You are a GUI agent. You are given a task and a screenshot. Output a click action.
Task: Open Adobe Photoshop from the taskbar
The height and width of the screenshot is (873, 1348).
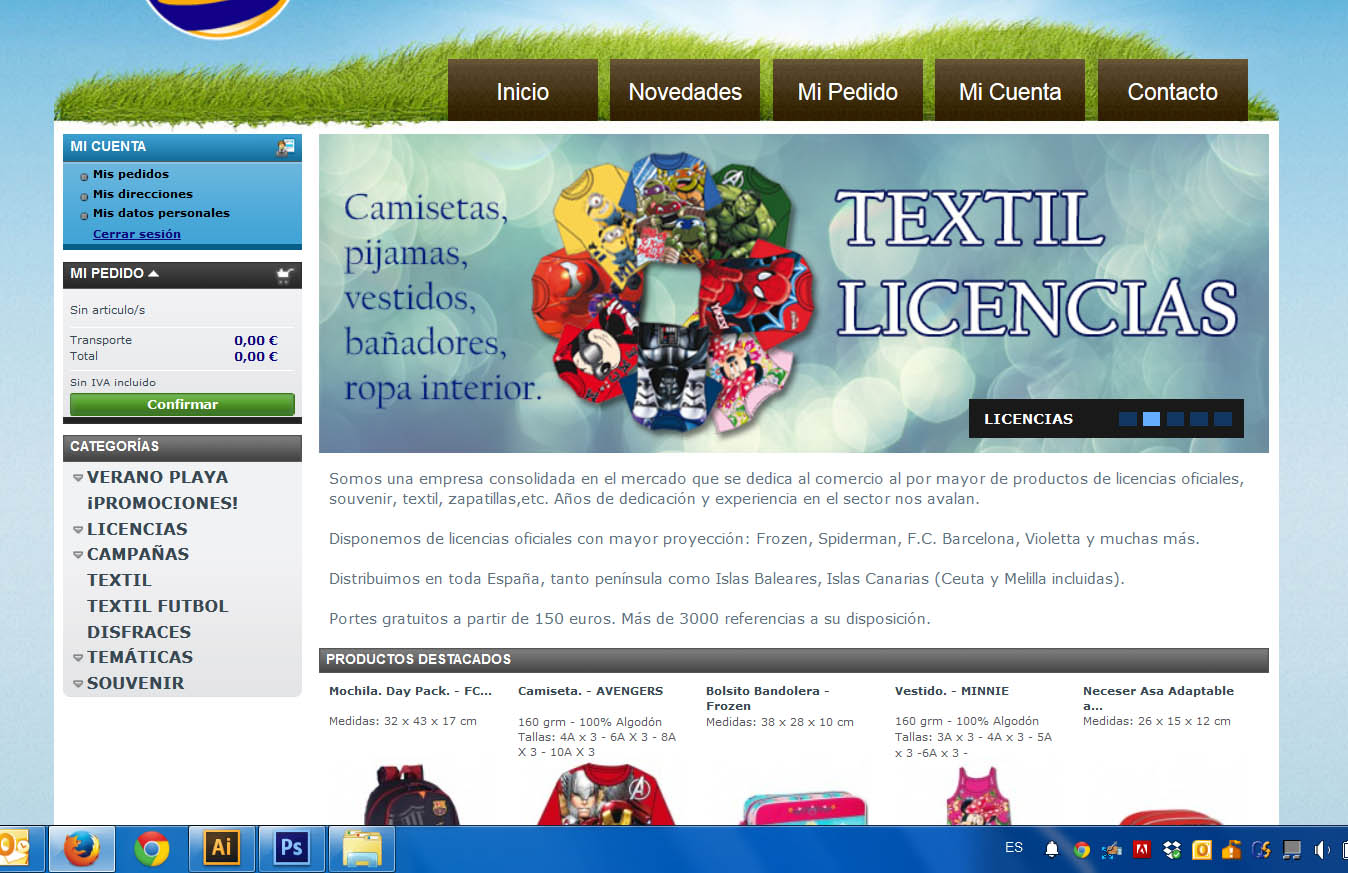[x=291, y=849]
